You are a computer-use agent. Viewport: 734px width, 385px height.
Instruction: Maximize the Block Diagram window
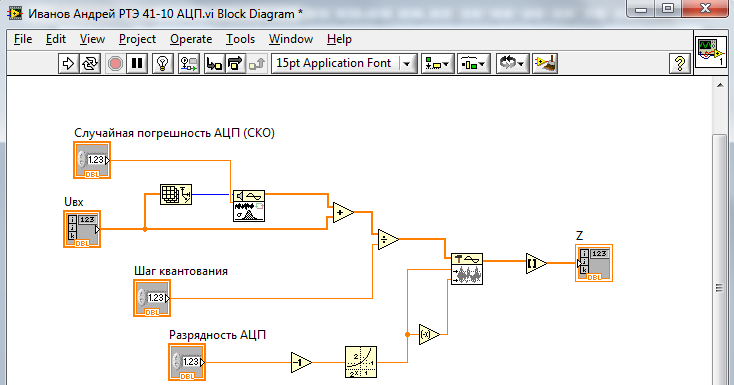(x=668, y=9)
